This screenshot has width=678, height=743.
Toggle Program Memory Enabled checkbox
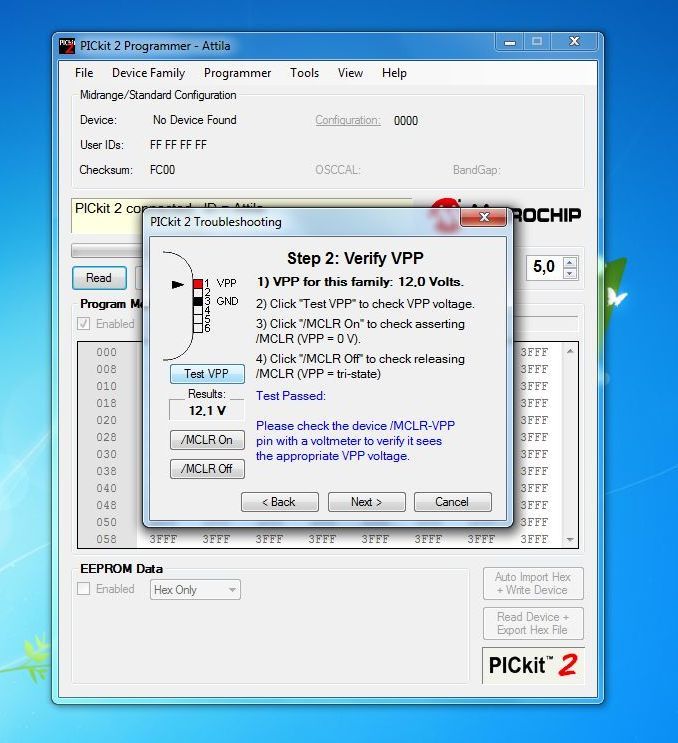(x=83, y=324)
